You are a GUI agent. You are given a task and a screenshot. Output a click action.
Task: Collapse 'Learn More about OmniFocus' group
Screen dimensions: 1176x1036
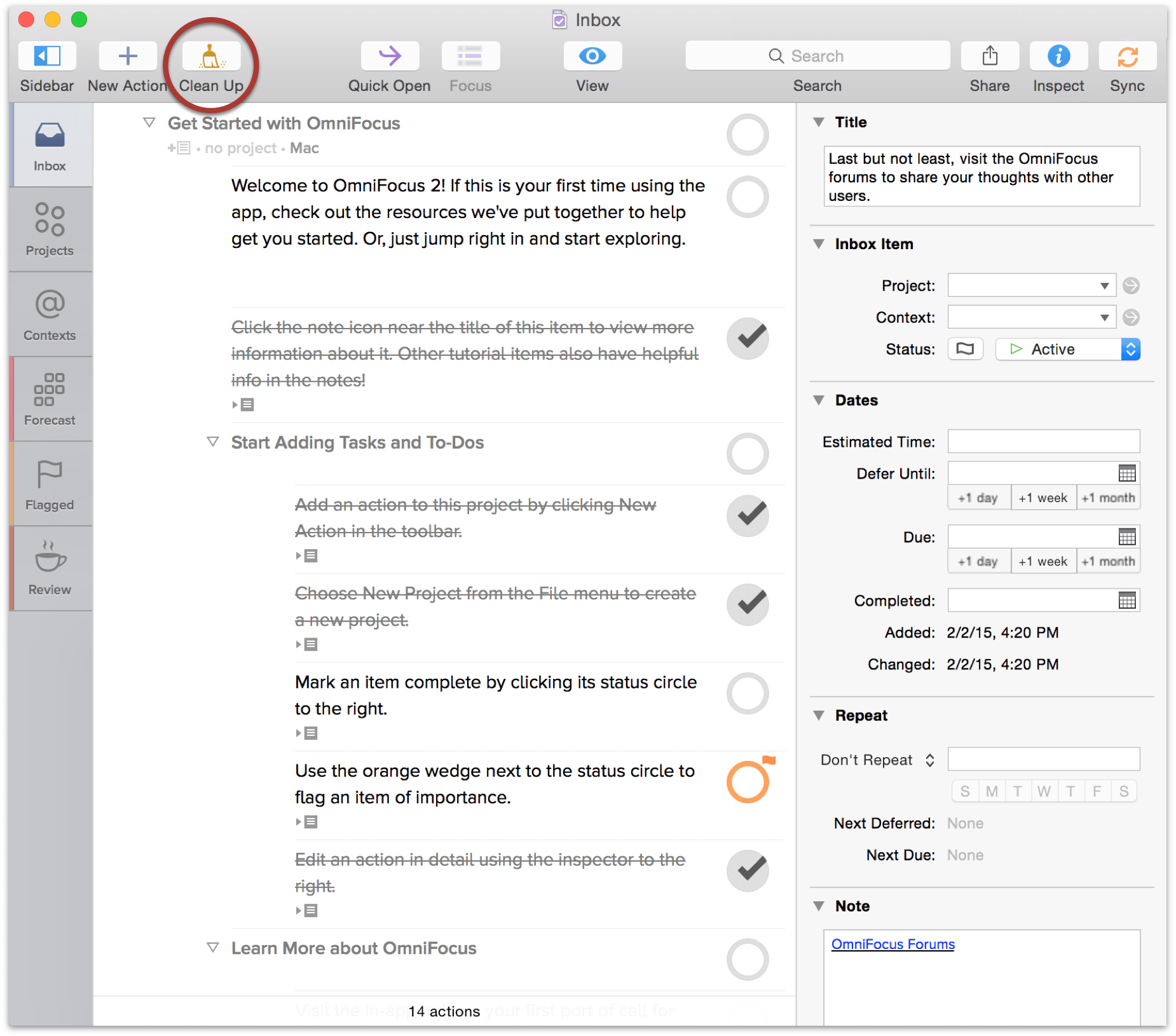click(213, 948)
